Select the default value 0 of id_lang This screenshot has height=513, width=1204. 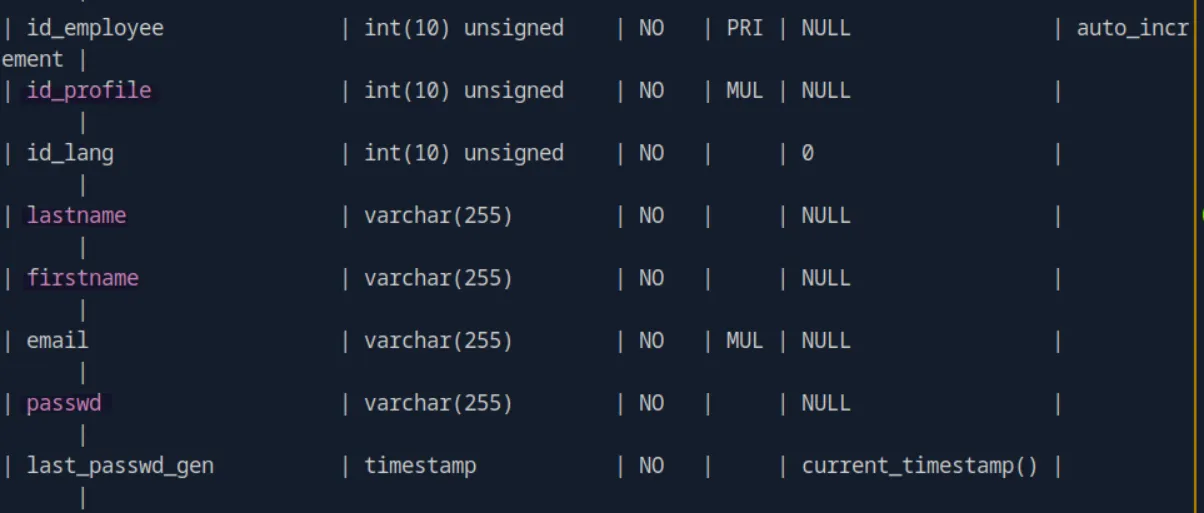(x=808, y=153)
